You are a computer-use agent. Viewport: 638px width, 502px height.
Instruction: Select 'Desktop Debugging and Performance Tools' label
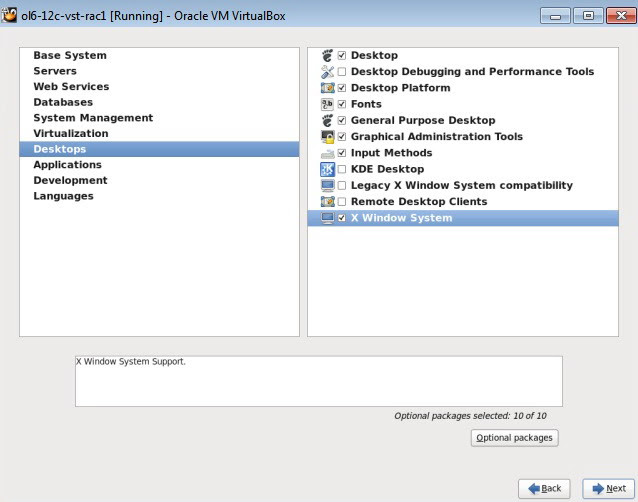coord(472,72)
